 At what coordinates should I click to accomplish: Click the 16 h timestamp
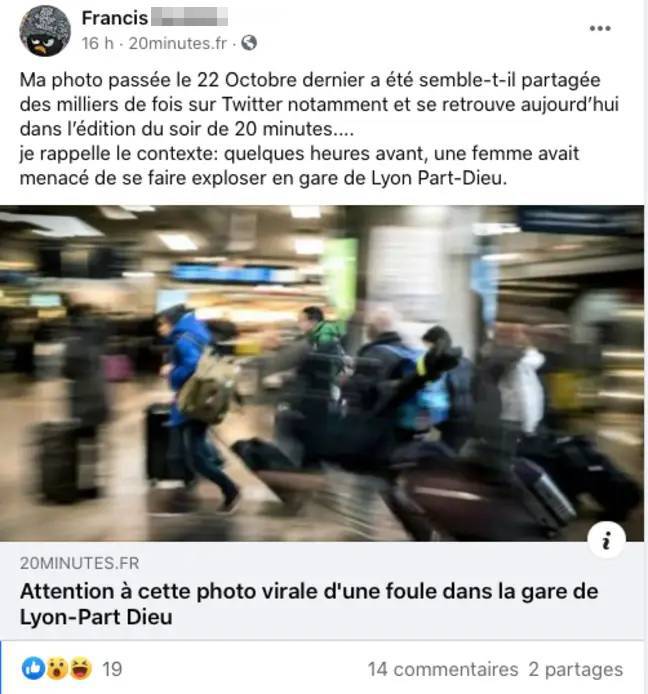coord(97,43)
